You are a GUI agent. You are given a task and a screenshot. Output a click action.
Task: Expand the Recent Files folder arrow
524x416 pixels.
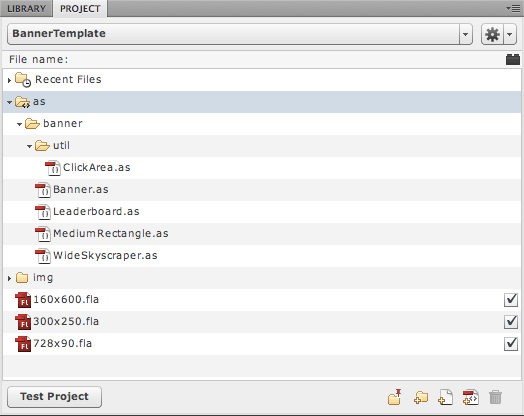point(9,80)
